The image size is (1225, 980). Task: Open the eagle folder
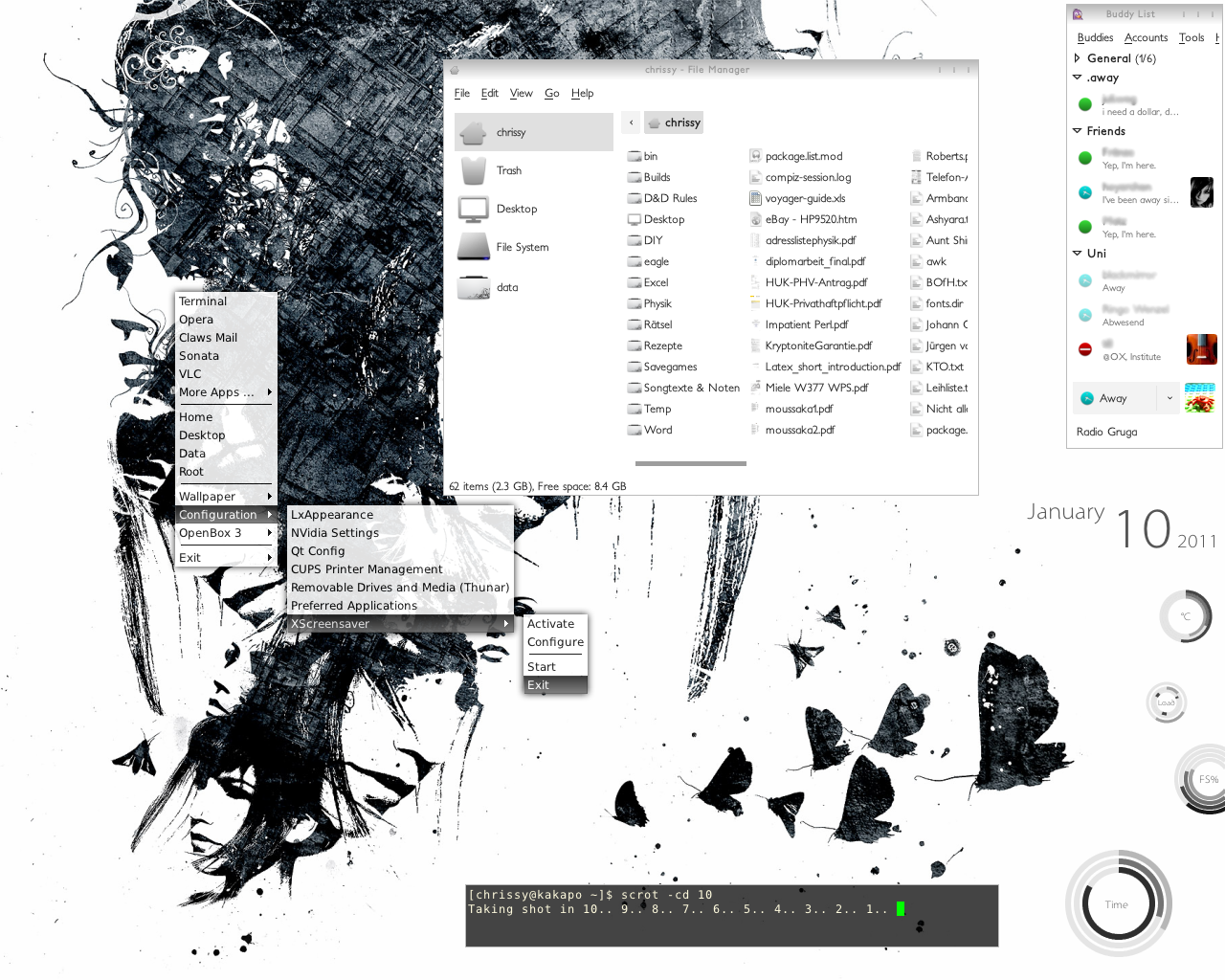(x=648, y=261)
